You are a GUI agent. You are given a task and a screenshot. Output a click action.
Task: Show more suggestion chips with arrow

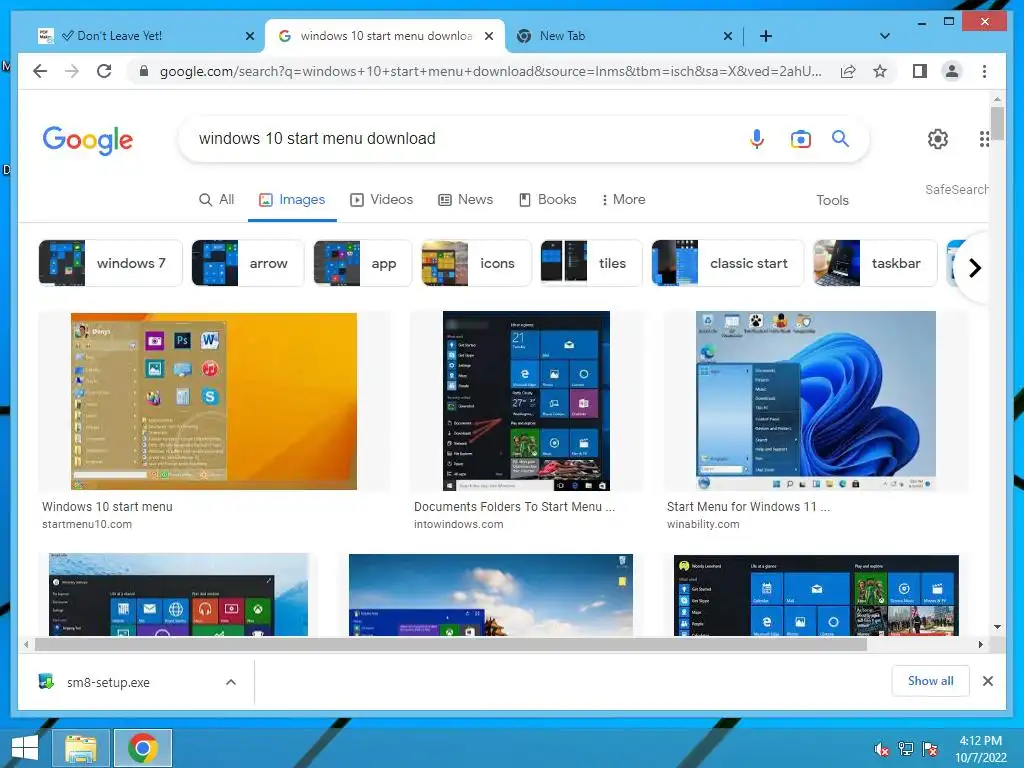coord(974,268)
